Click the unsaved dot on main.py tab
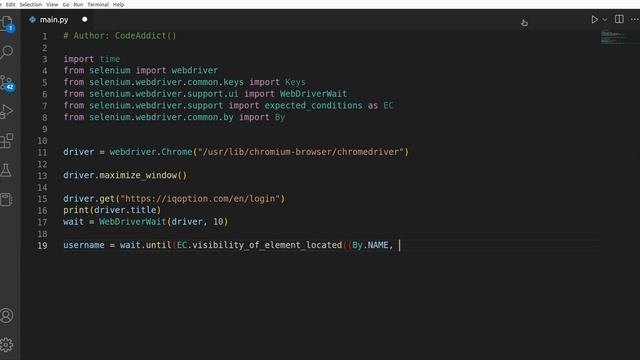The width and height of the screenshot is (640, 360). [x=84, y=19]
